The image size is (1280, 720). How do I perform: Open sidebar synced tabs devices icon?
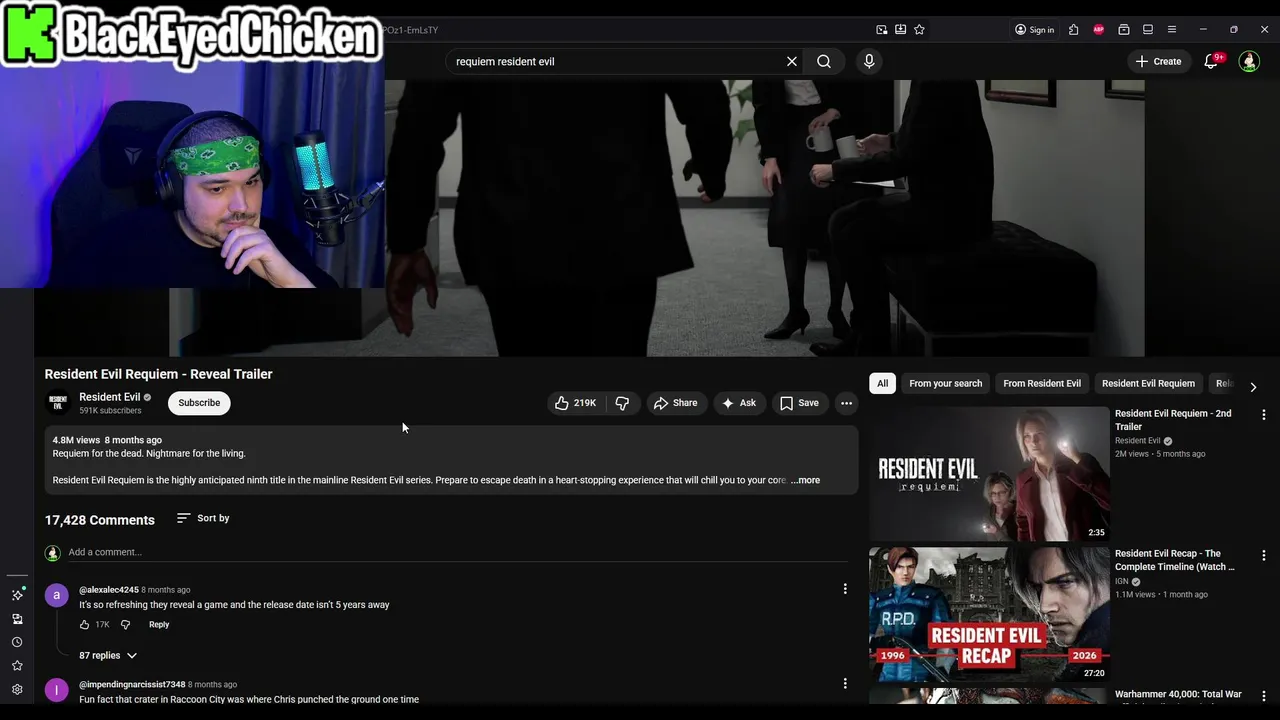[x=17, y=619]
